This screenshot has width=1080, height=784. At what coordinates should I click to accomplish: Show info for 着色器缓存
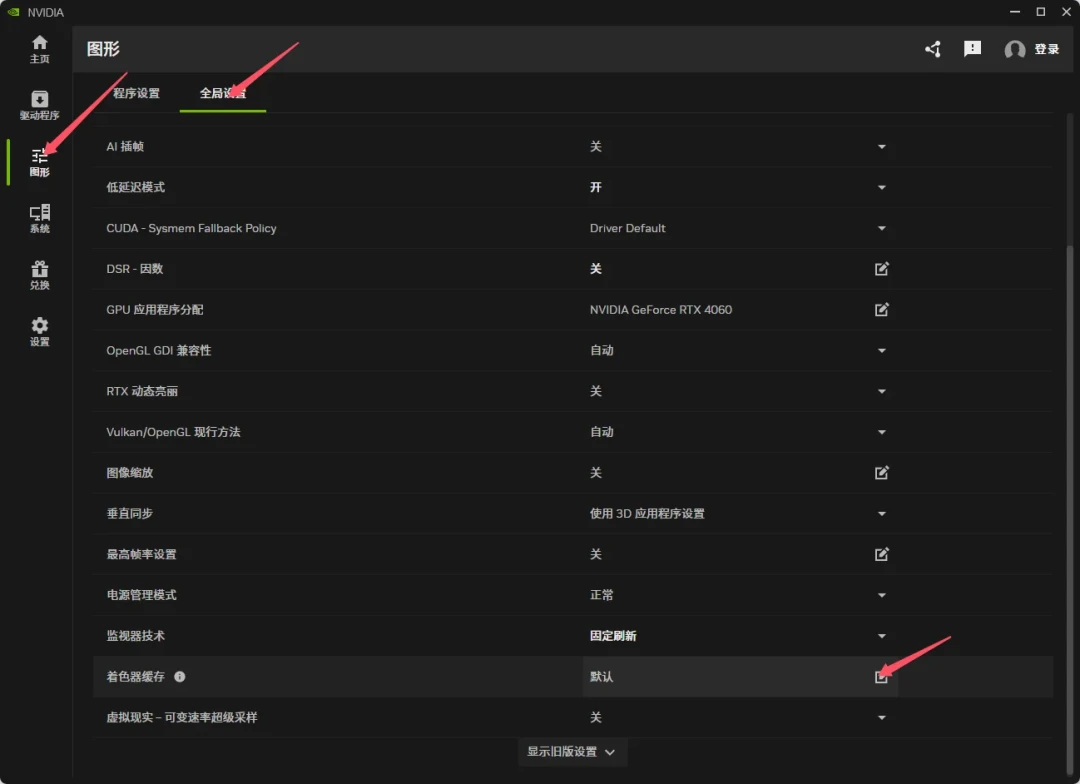pos(180,677)
